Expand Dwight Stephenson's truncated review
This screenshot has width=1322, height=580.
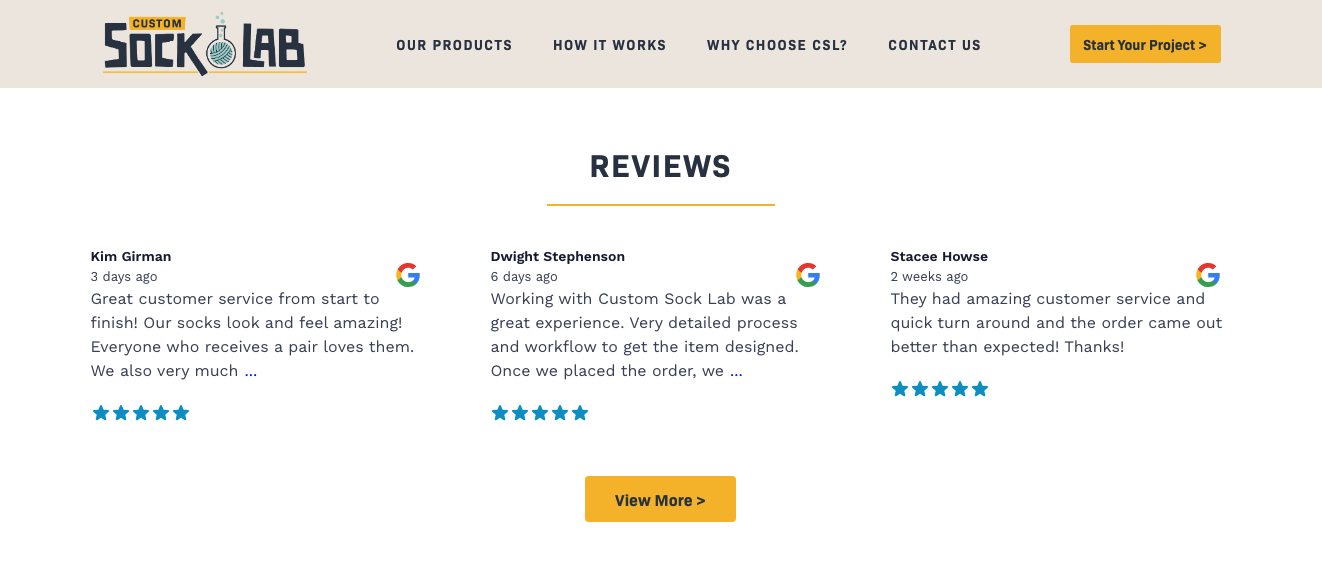click(x=736, y=372)
